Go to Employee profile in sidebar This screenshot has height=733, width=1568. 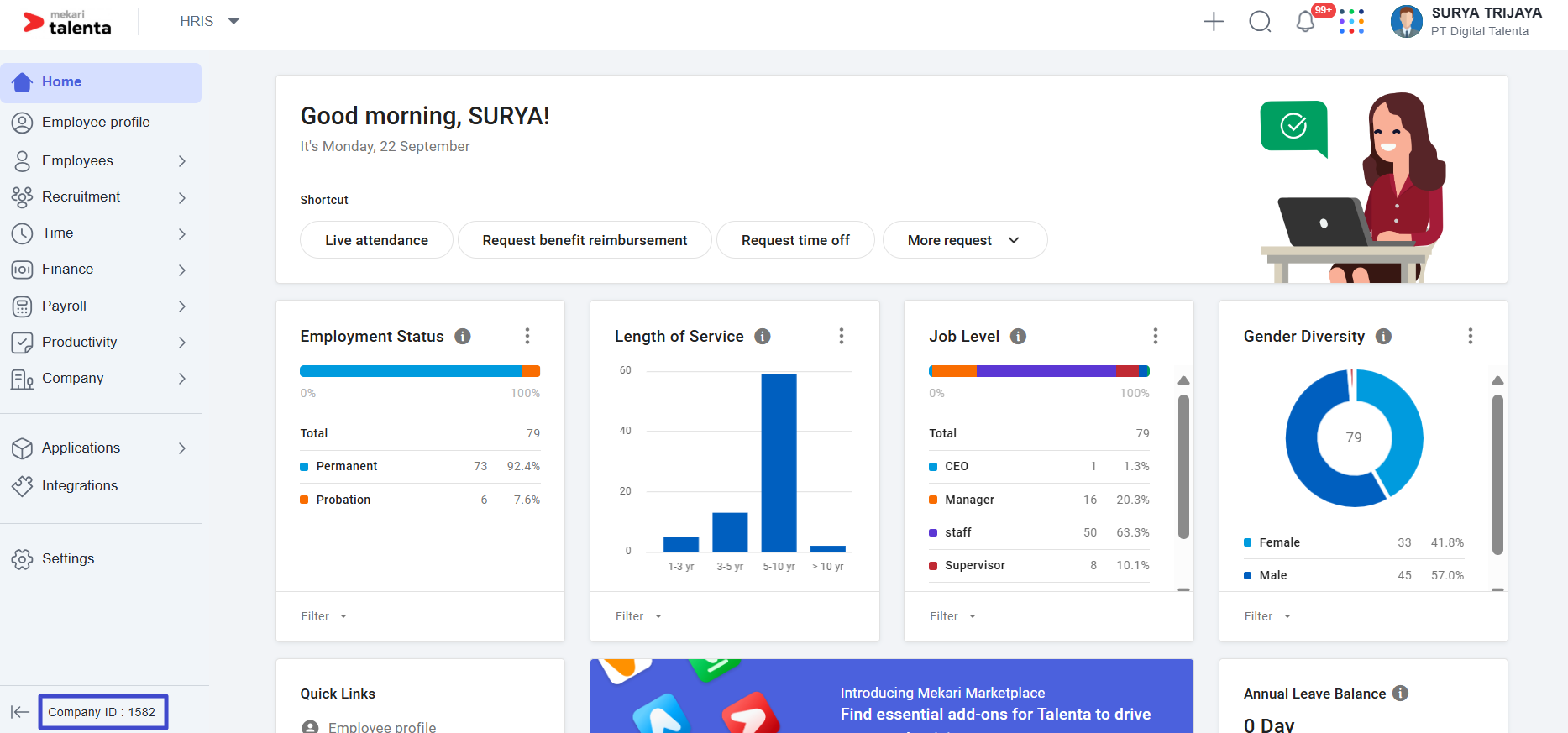pos(96,123)
